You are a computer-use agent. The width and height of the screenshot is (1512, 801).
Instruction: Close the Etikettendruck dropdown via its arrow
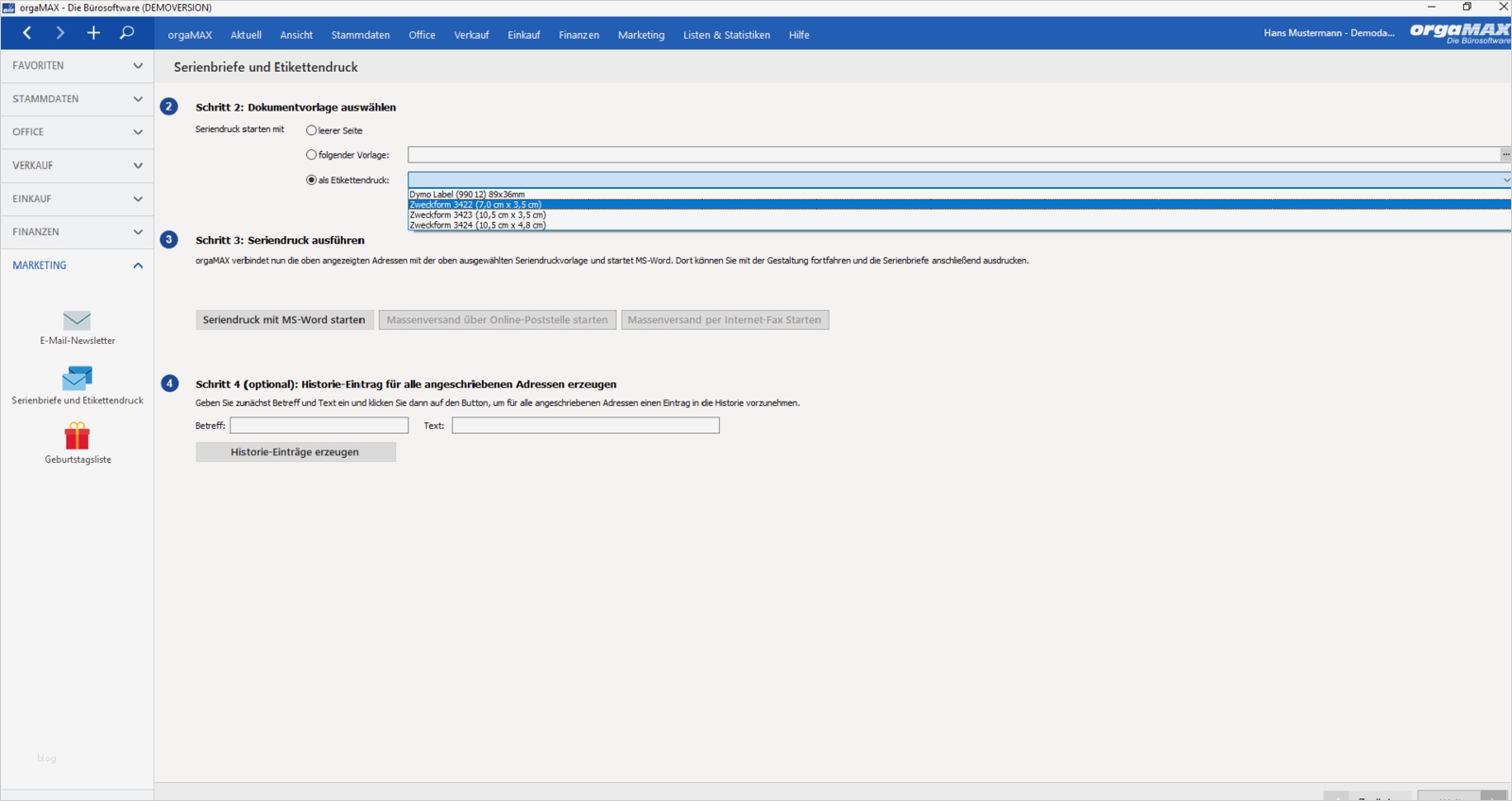tap(1505, 179)
